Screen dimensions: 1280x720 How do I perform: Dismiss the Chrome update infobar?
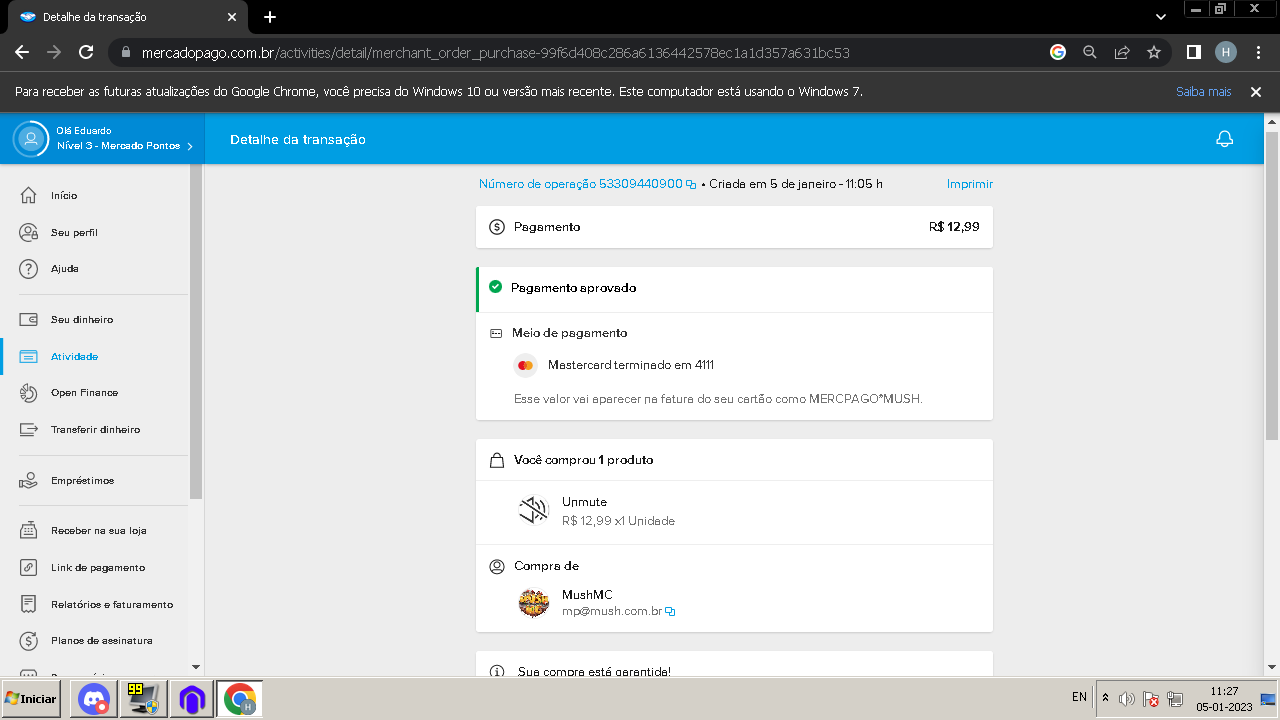(x=1256, y=91)
